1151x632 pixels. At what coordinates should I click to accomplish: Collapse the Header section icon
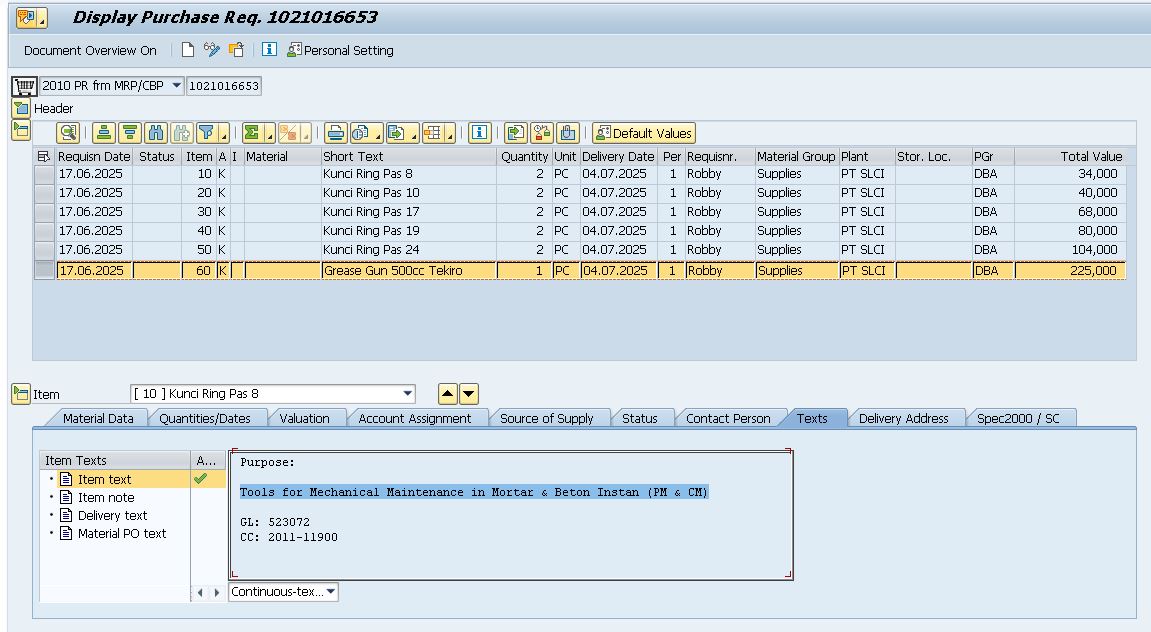(x=21, y=109)
